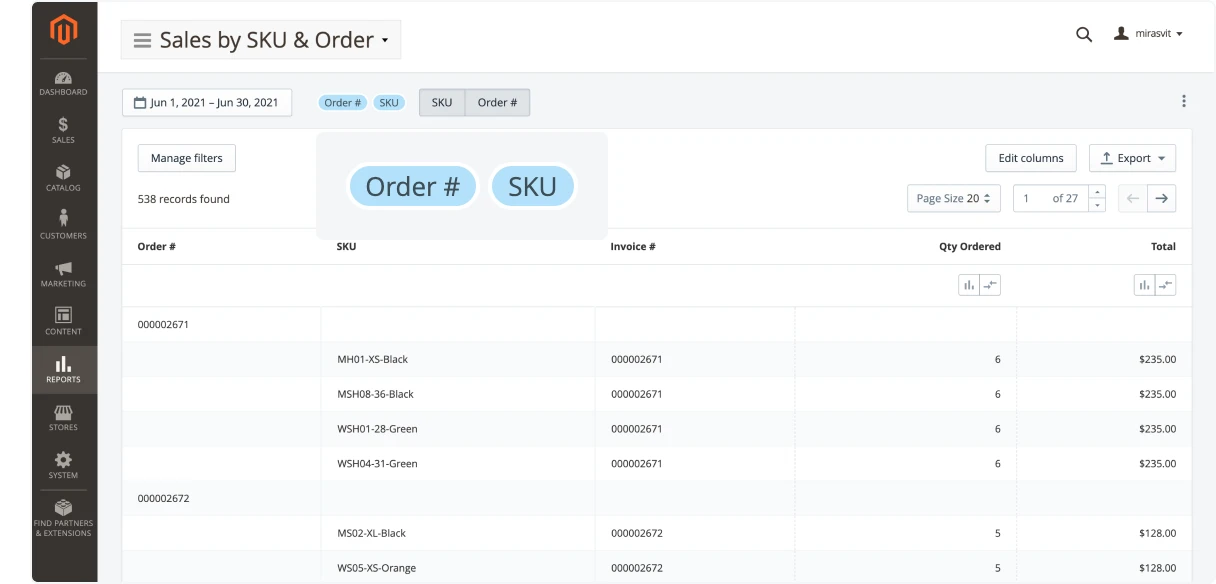Viewport: 1216px width, 584px height.
Task: Click the Manage filters button
Action: (186, 157)
